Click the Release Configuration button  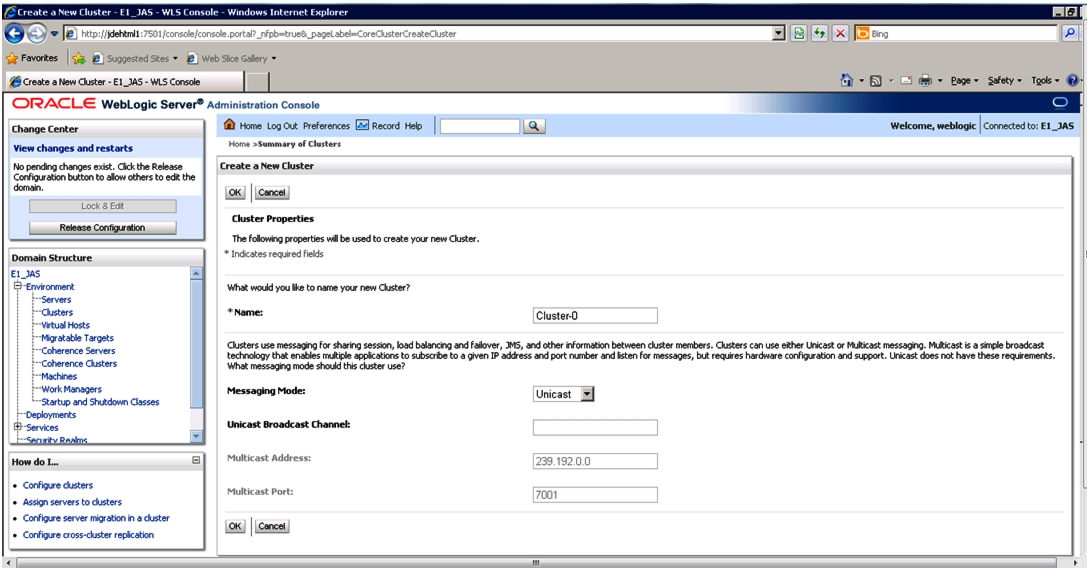pos(103,227)
